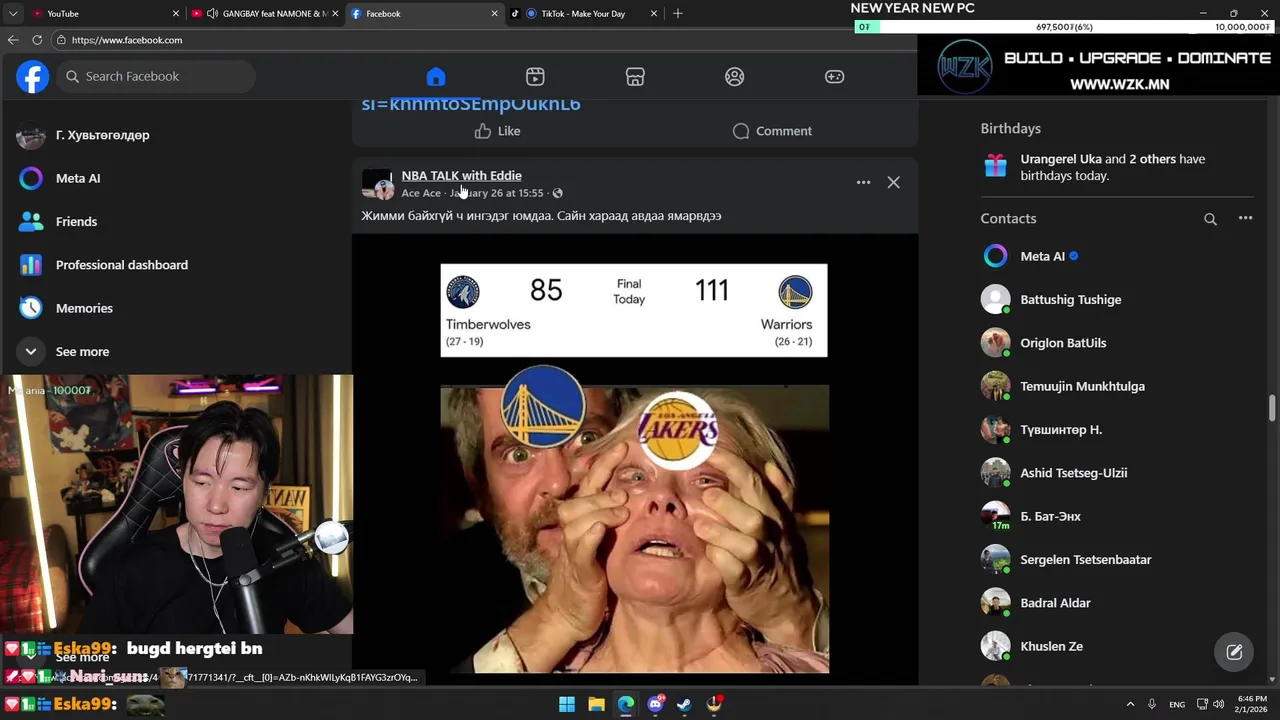Open Ace Ace author link
Viewport: 1280px width, 720px height.
tap(421, 193)
